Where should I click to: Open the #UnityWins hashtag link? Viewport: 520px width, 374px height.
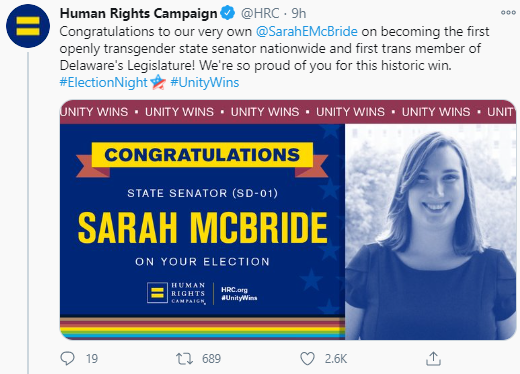205,82
